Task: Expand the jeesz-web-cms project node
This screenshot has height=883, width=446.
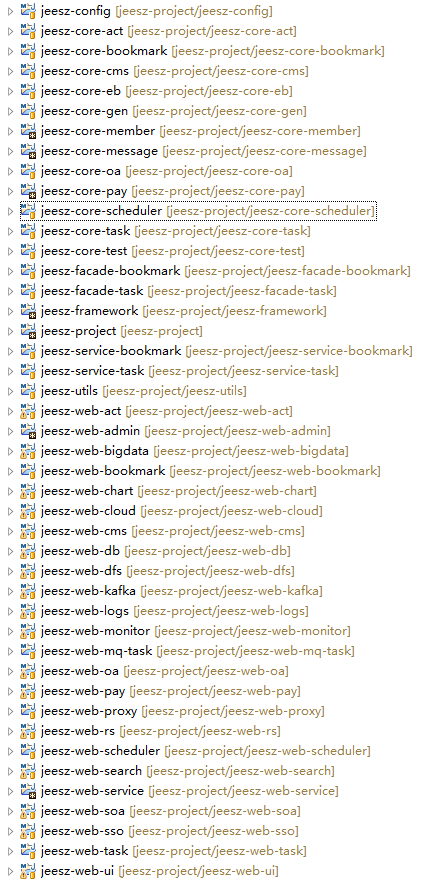Action: point(10,531)
